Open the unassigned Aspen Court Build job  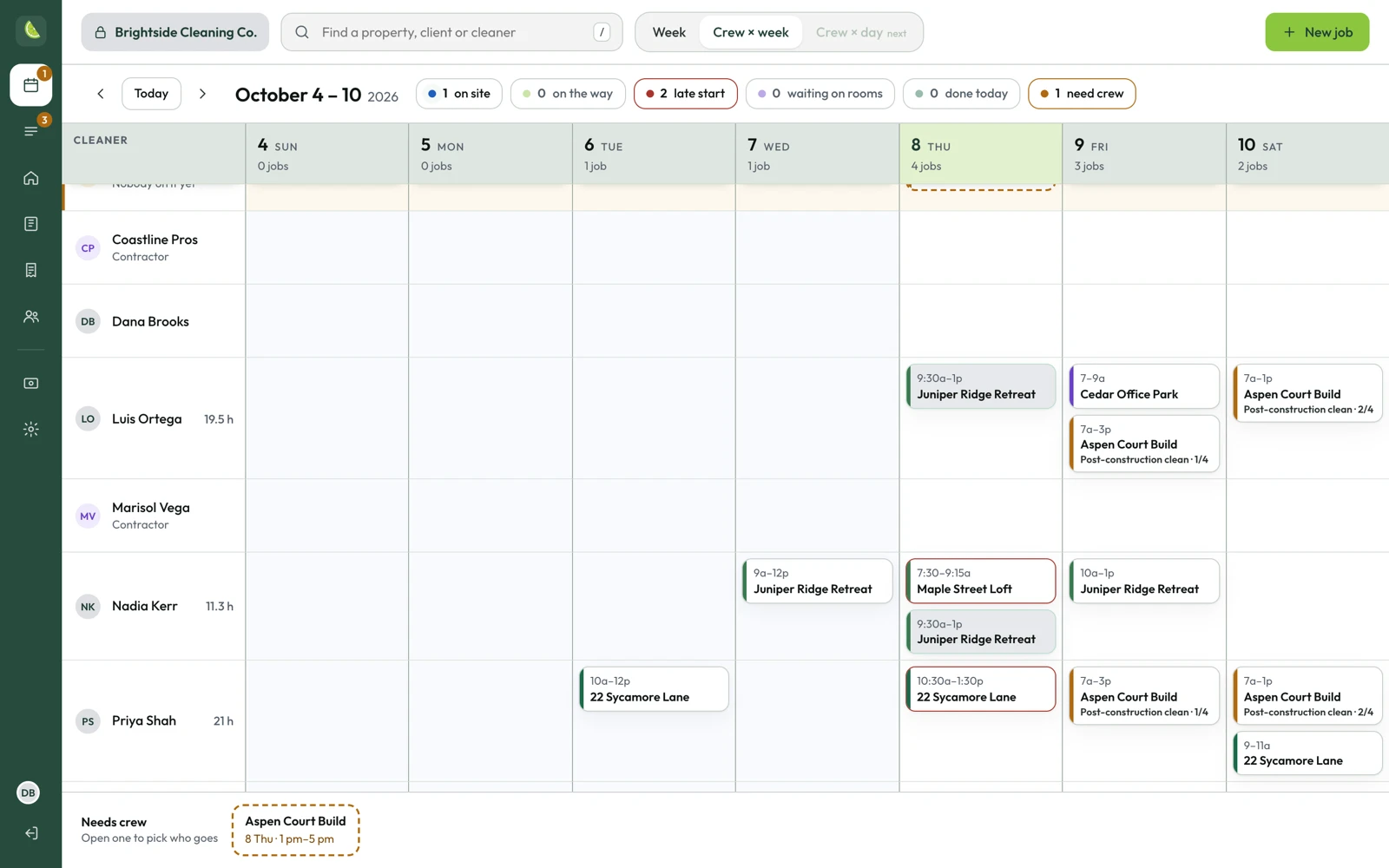point(296,830)
